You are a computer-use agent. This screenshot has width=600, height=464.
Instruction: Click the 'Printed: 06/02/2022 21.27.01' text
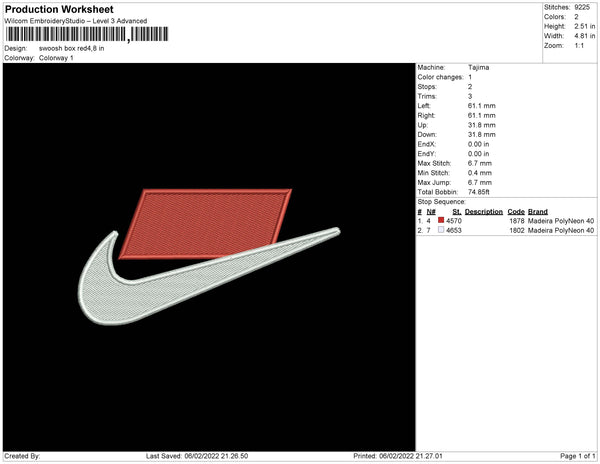point(398,456)
